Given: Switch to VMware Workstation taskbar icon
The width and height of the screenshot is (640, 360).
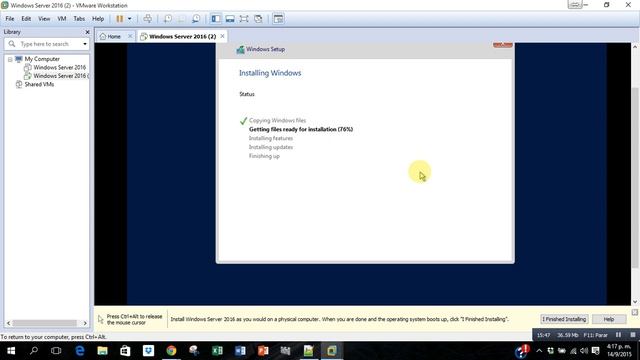Looking at the screenshot, I should pyautogui.click(x=331, y=351).
